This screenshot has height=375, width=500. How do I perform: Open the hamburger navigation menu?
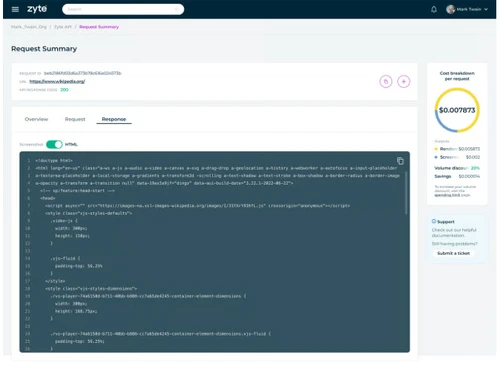(x=15, y=9)
